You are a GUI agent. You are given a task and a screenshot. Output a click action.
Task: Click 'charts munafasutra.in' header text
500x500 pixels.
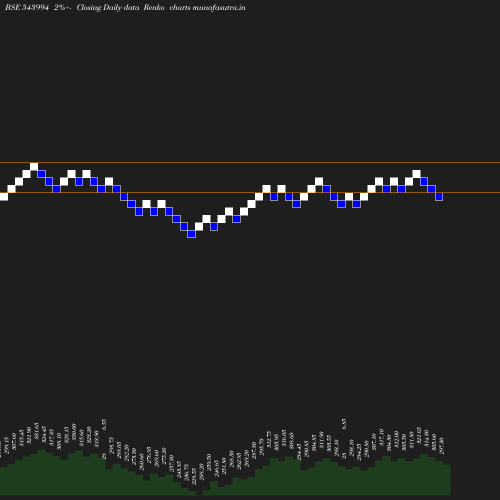[x=207, y=7]
